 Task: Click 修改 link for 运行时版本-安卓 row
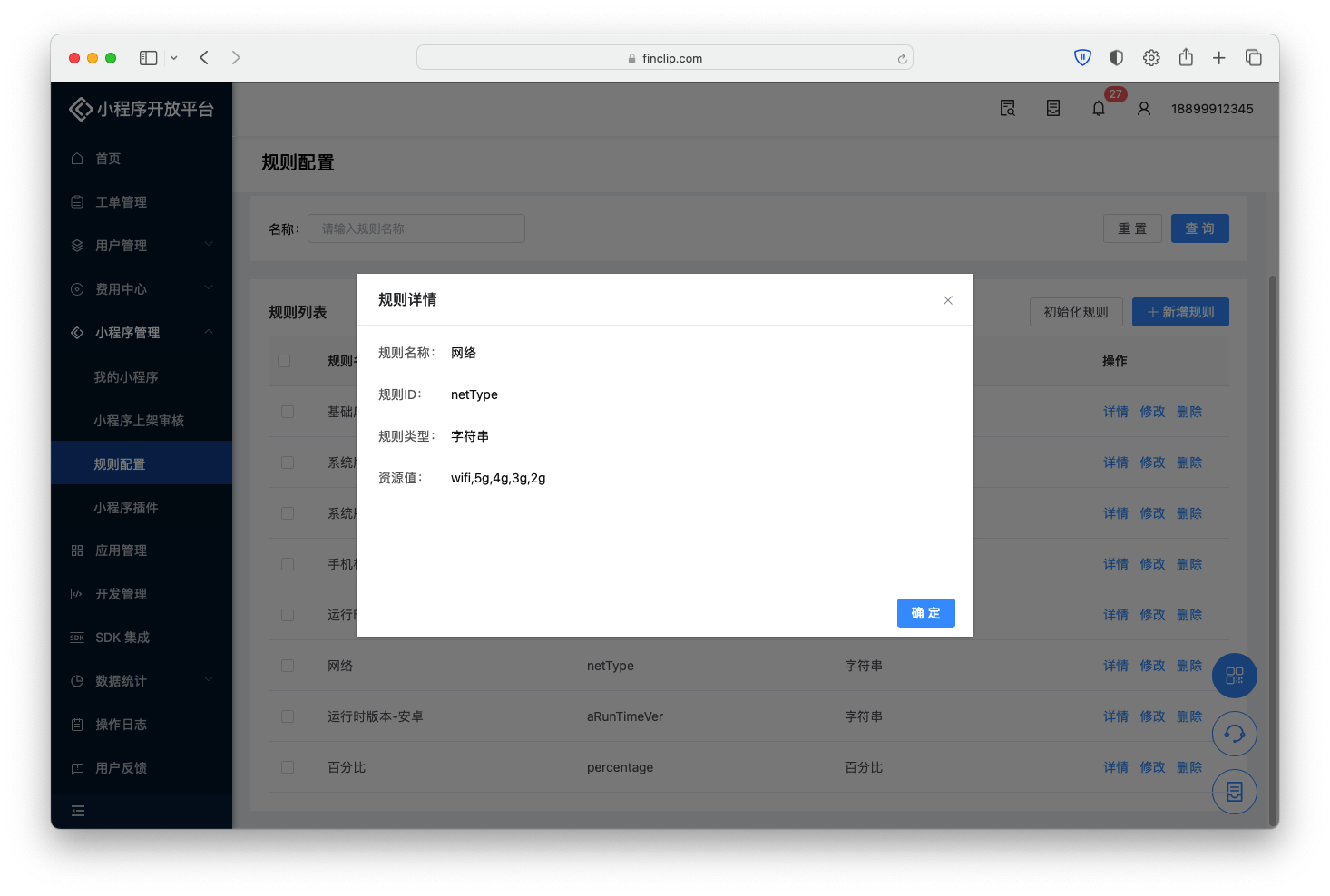pos(1152,716)
